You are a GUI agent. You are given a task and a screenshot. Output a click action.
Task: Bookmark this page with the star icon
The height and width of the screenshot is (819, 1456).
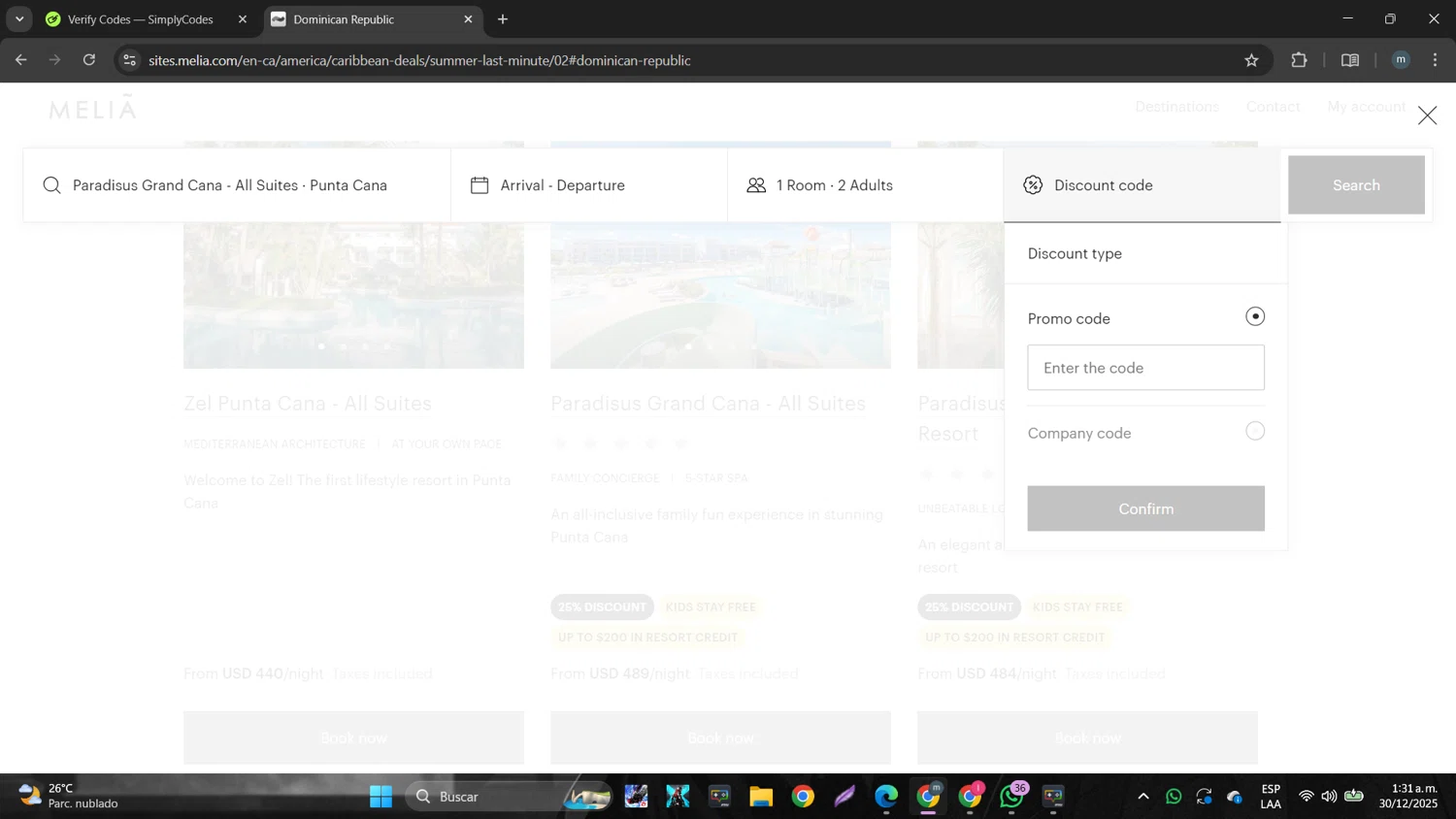pos(1251,60)
